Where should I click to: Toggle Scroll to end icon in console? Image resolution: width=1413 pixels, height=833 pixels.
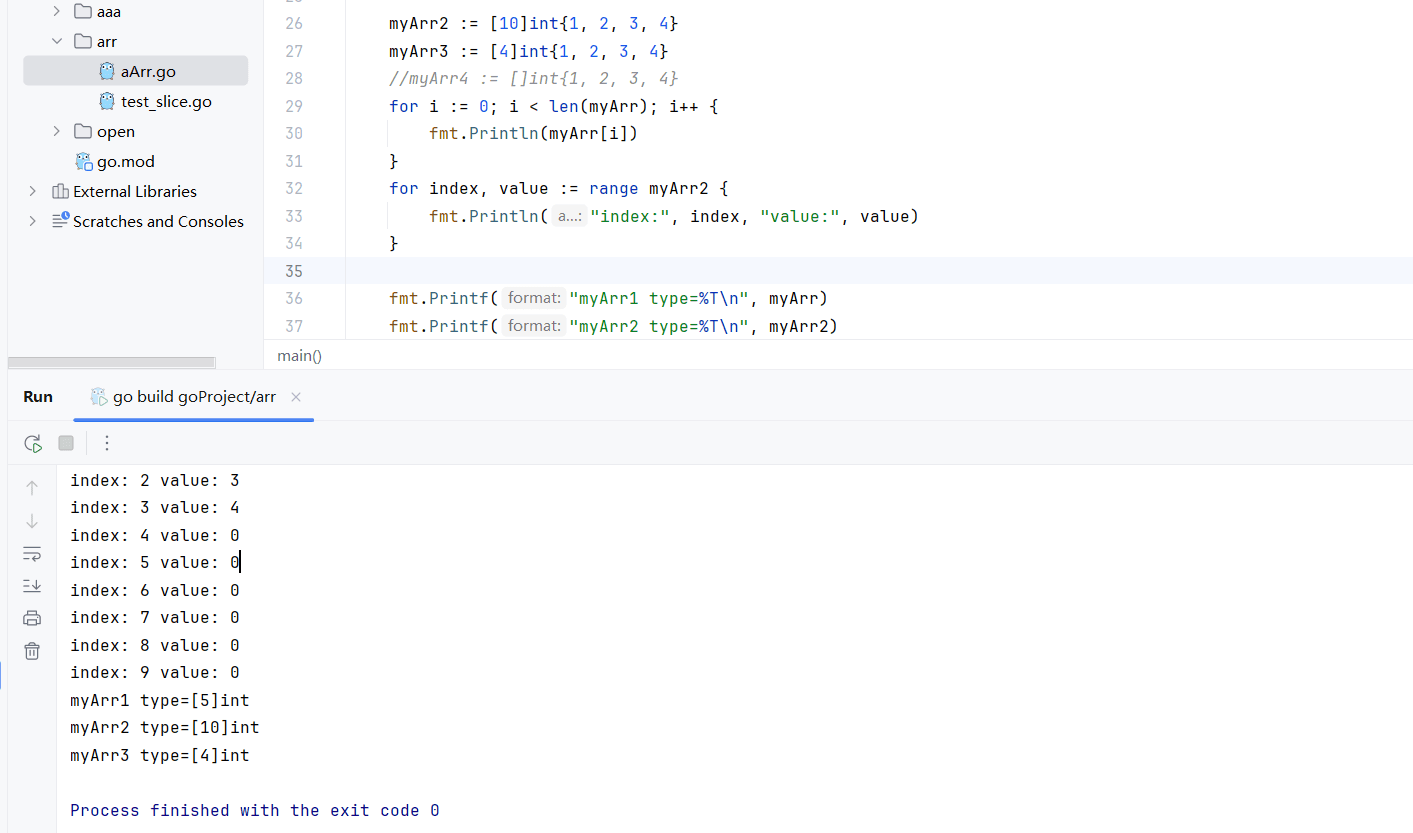(32, 585)
